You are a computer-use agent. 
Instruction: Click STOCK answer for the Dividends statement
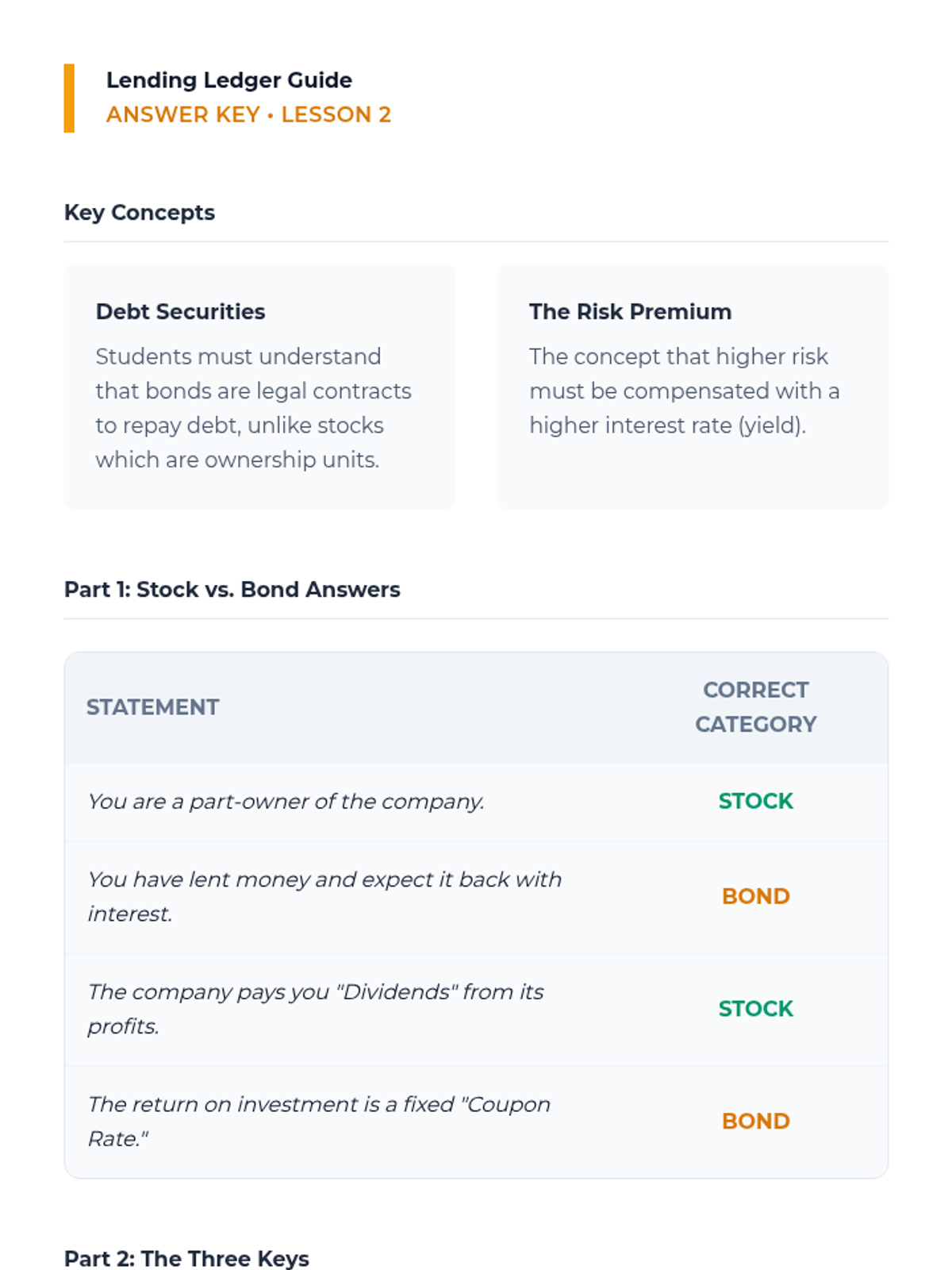coord(755,1009)
